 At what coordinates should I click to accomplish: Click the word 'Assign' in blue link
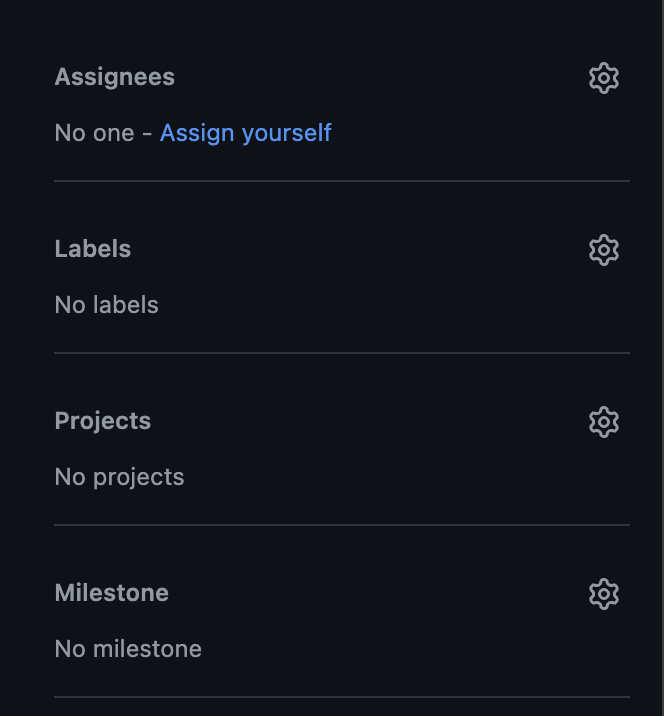[x=195, y=133]
